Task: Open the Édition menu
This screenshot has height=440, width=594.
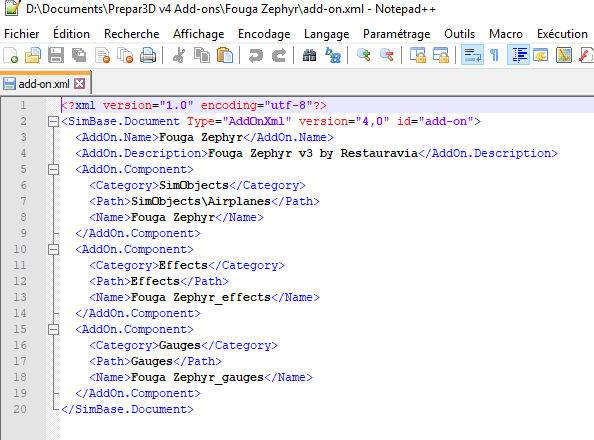Action: [71, 34]
